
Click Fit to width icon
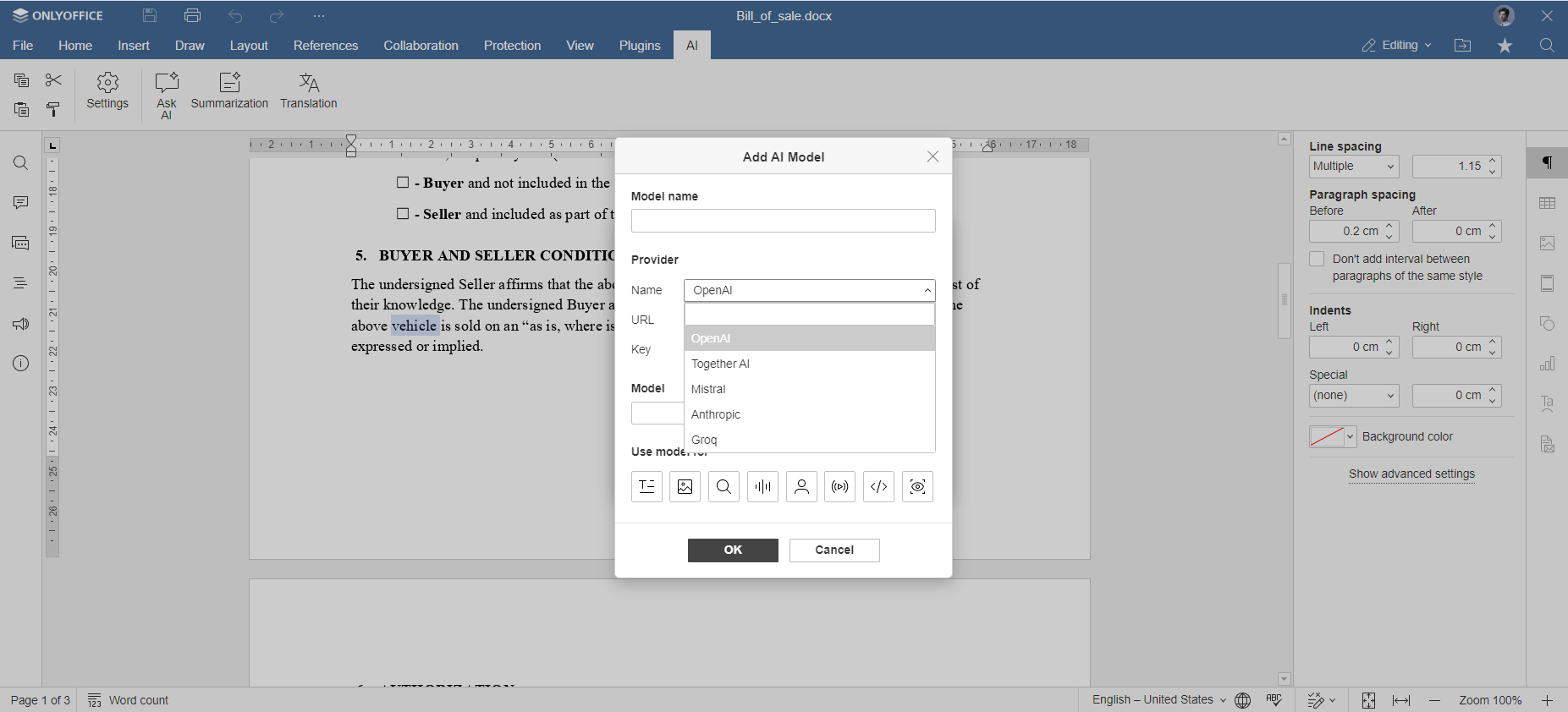[x=1401, y=700]
